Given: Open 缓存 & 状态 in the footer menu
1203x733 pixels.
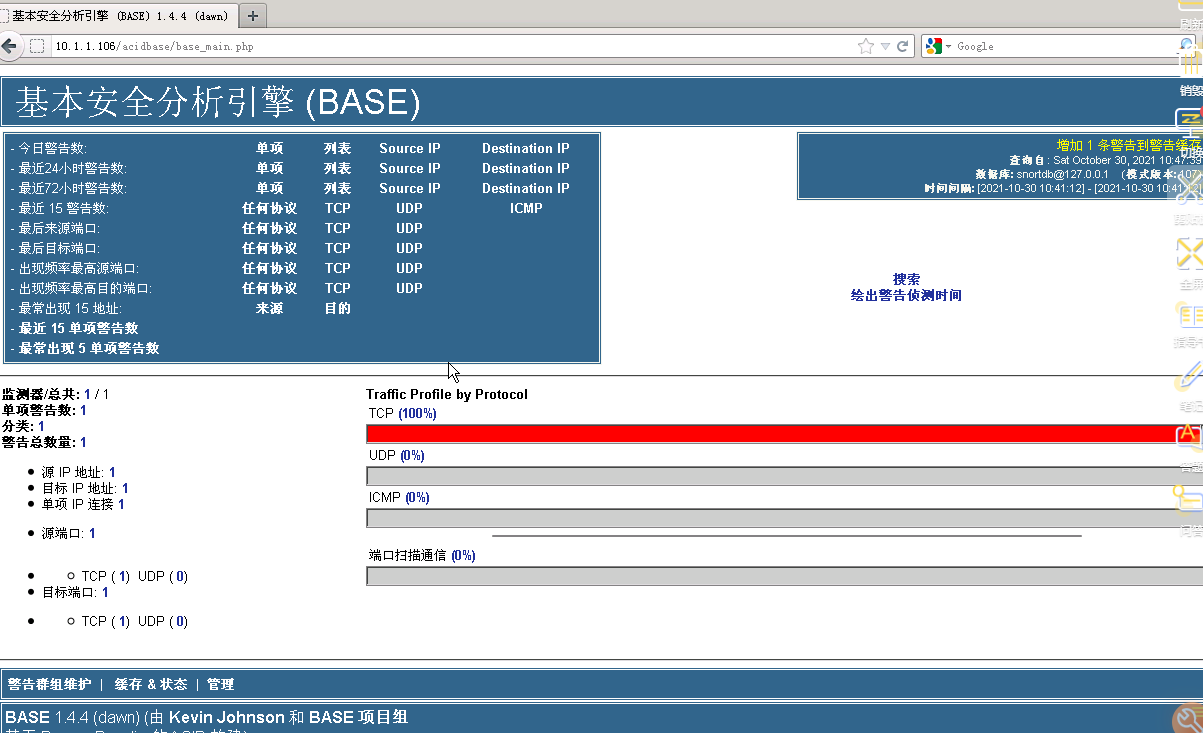Looking at the screenshot, I should [x=151, y=684].
